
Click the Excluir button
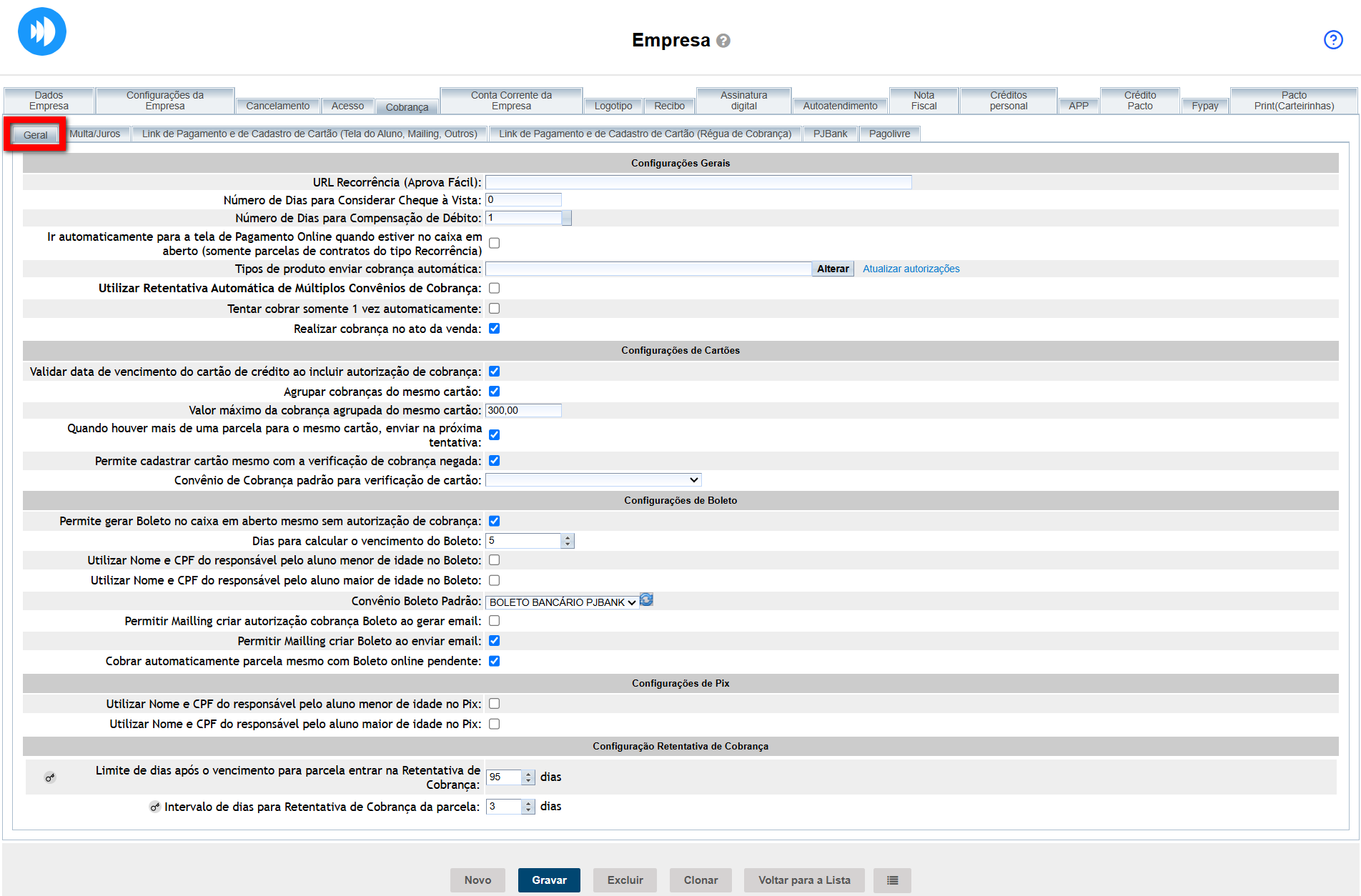[x=625, y=880]
